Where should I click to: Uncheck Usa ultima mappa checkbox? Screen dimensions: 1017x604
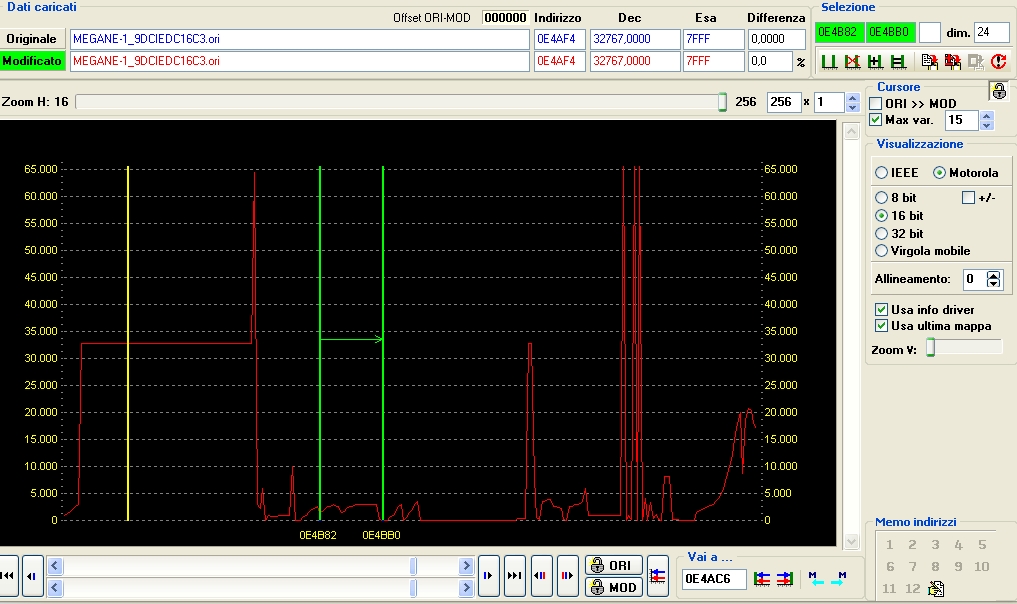[x=881, y=326]
